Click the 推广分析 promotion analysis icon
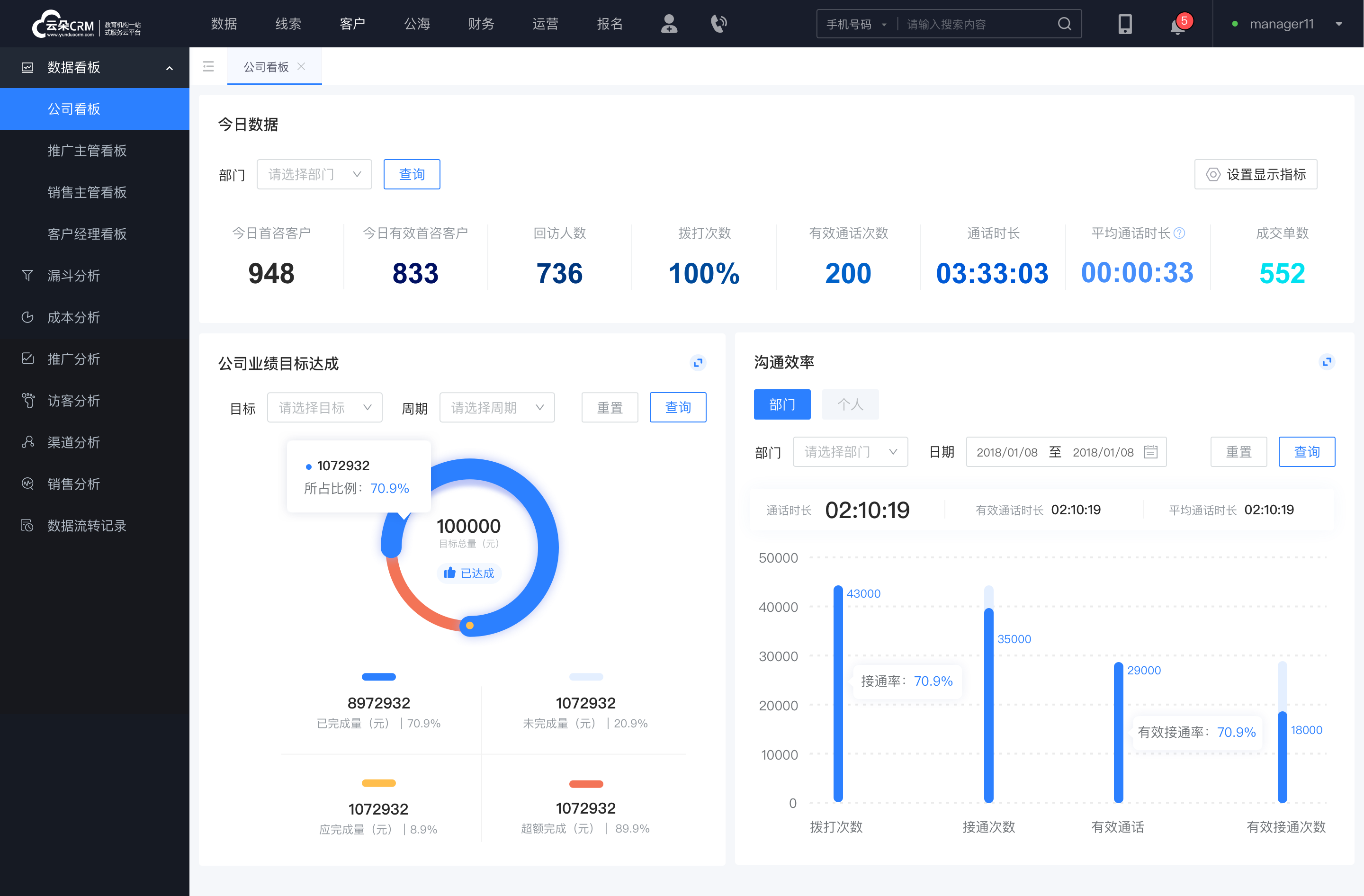This screenshot has height=896, width=1364. tap(27, 357)
